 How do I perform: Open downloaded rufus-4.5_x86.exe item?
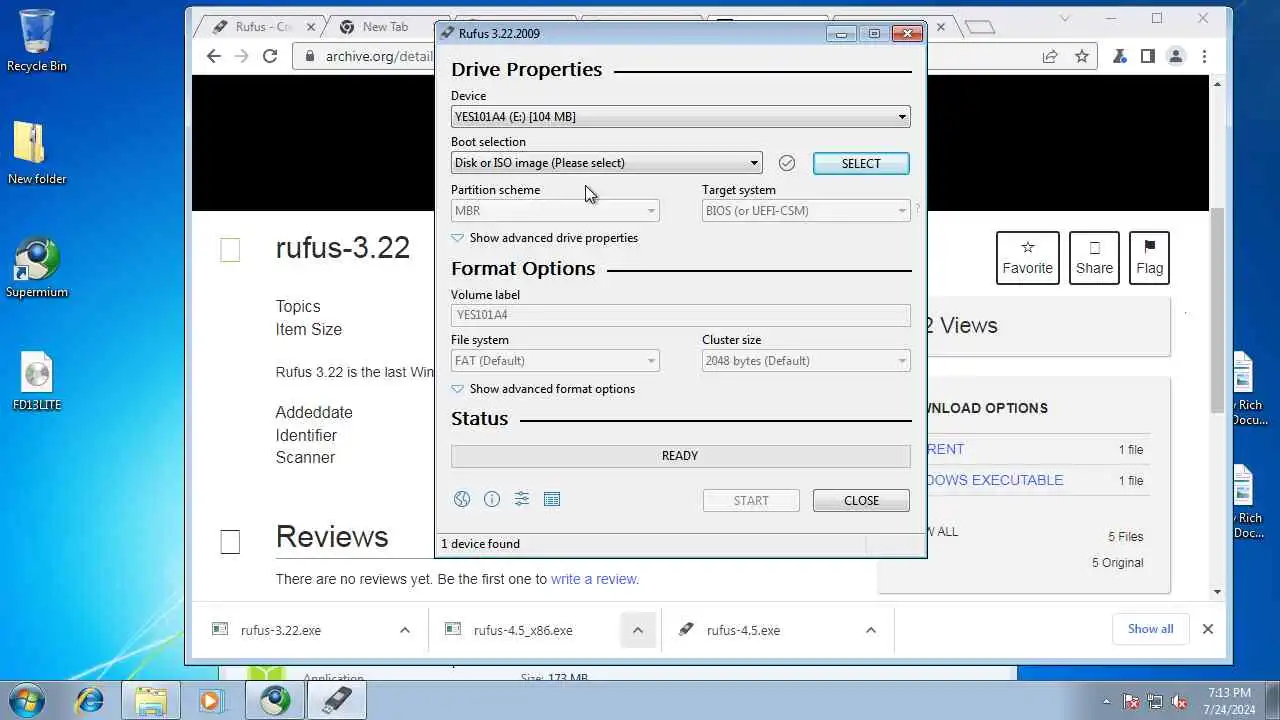[523, 630]
